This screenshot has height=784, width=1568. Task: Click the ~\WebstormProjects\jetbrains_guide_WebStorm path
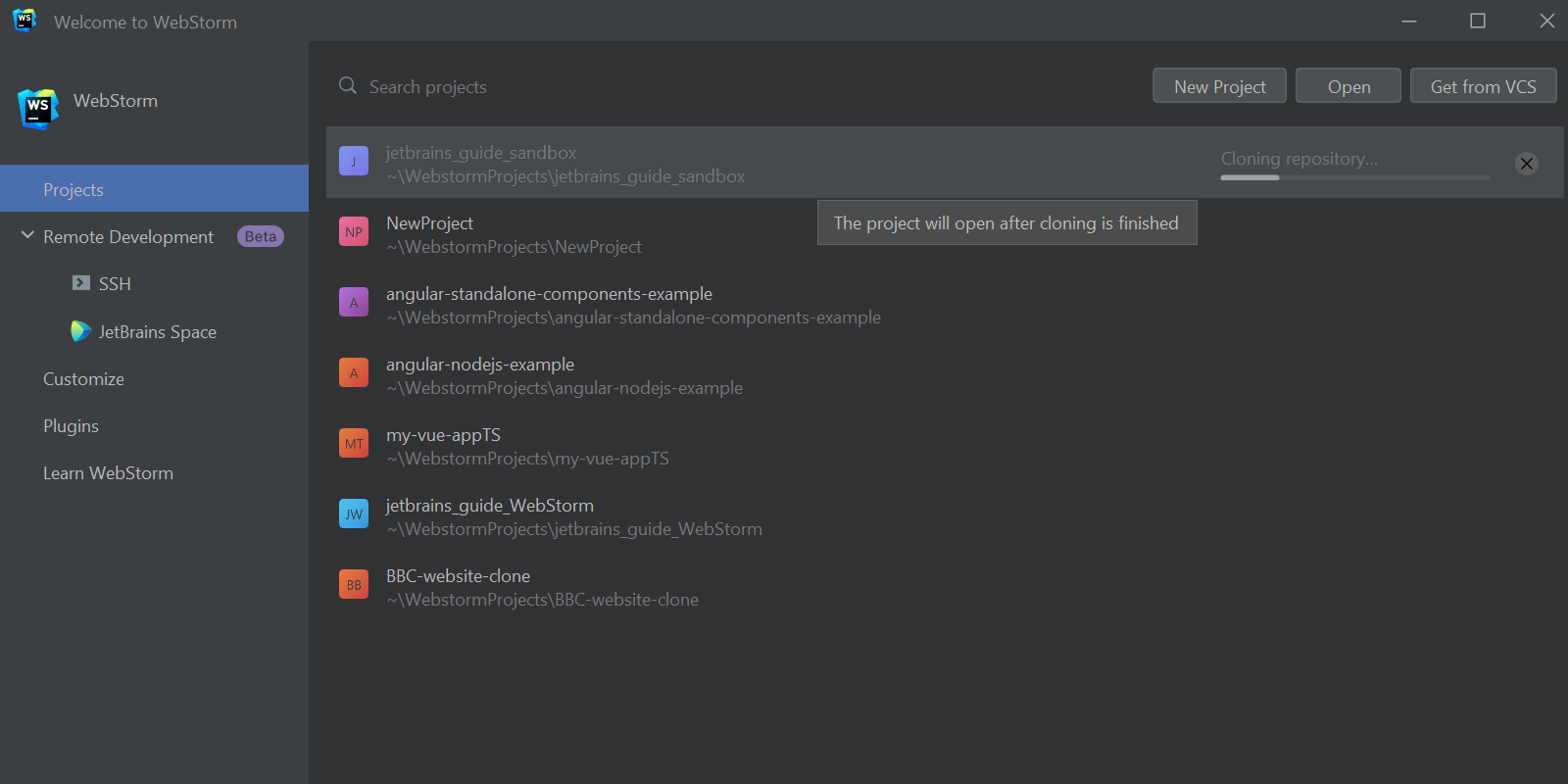click(574, 529)
